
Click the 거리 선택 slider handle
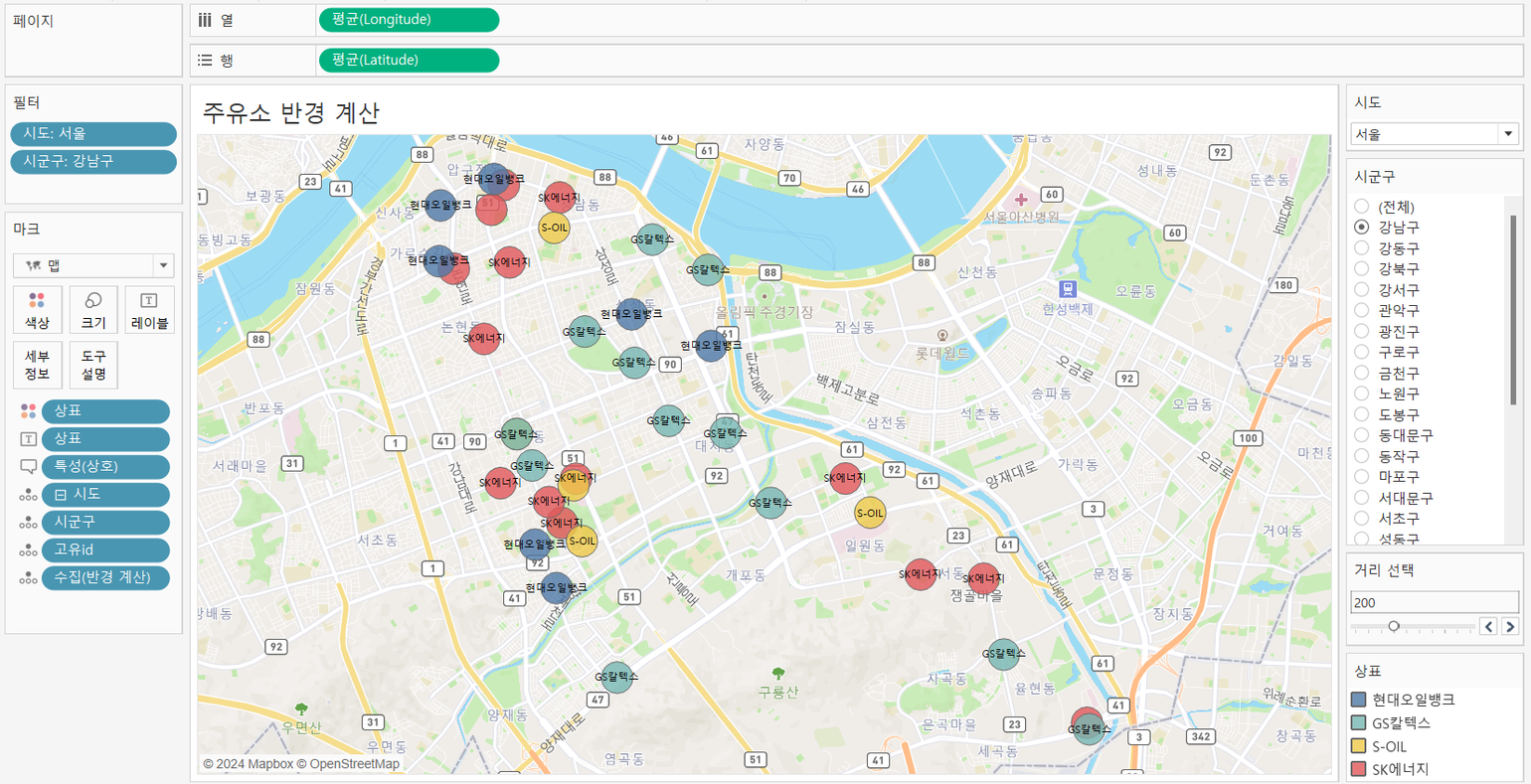pos(1394,626)
